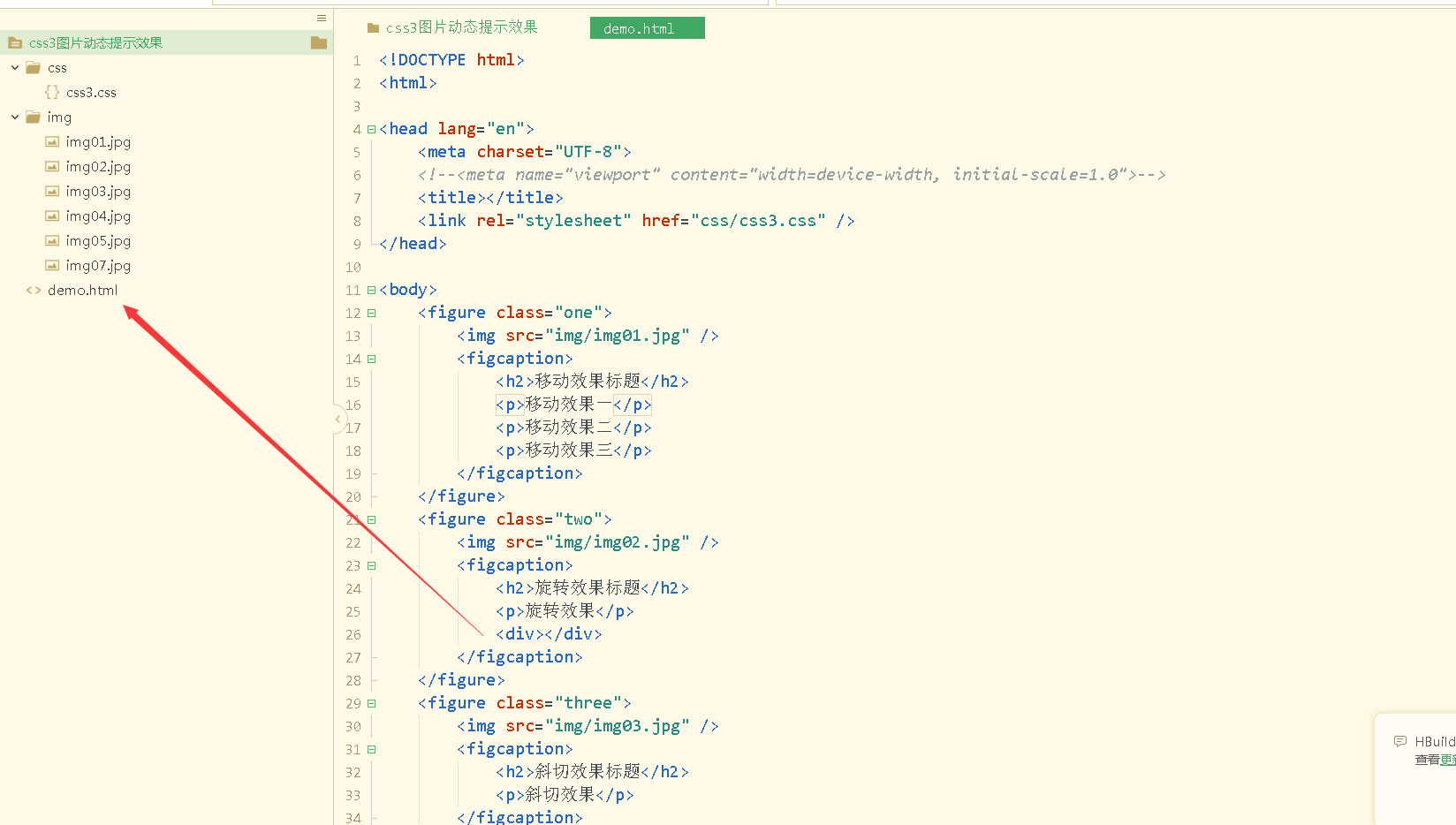Click the img04.jpg image file icon

52,216
